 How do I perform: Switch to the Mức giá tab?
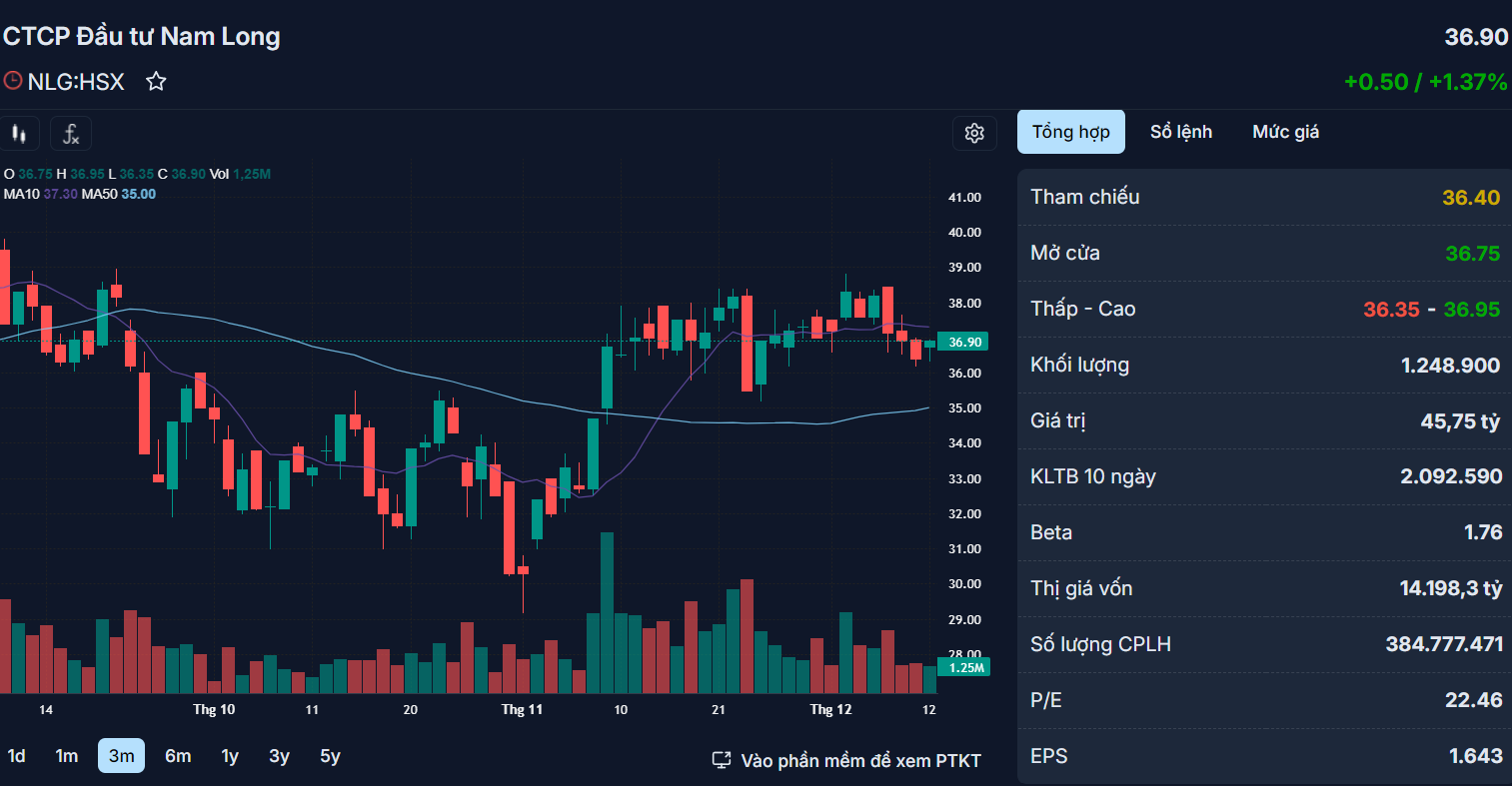coord(1286,132)
